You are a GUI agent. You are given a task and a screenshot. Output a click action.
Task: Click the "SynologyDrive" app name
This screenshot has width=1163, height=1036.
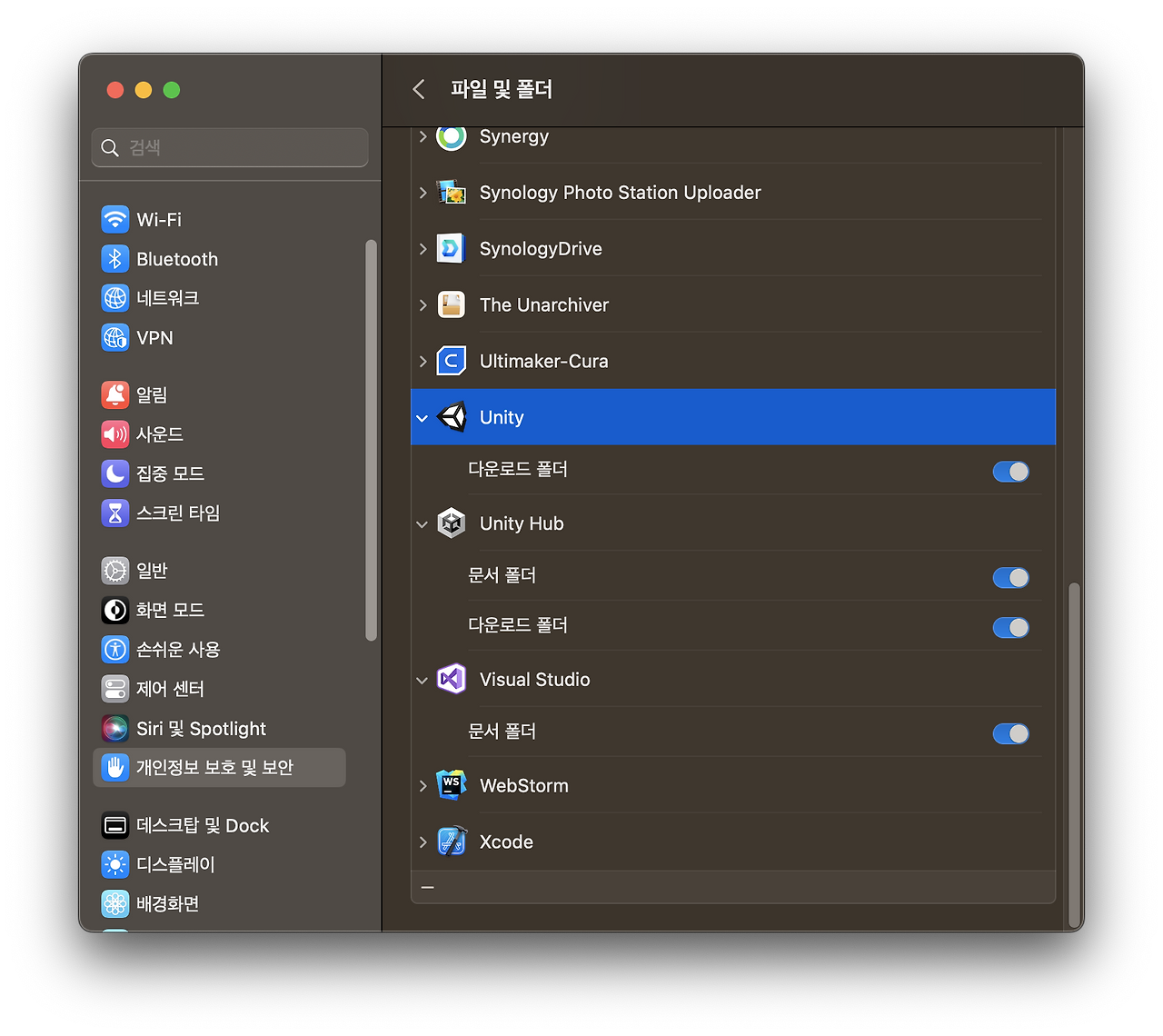click(541, 249)
